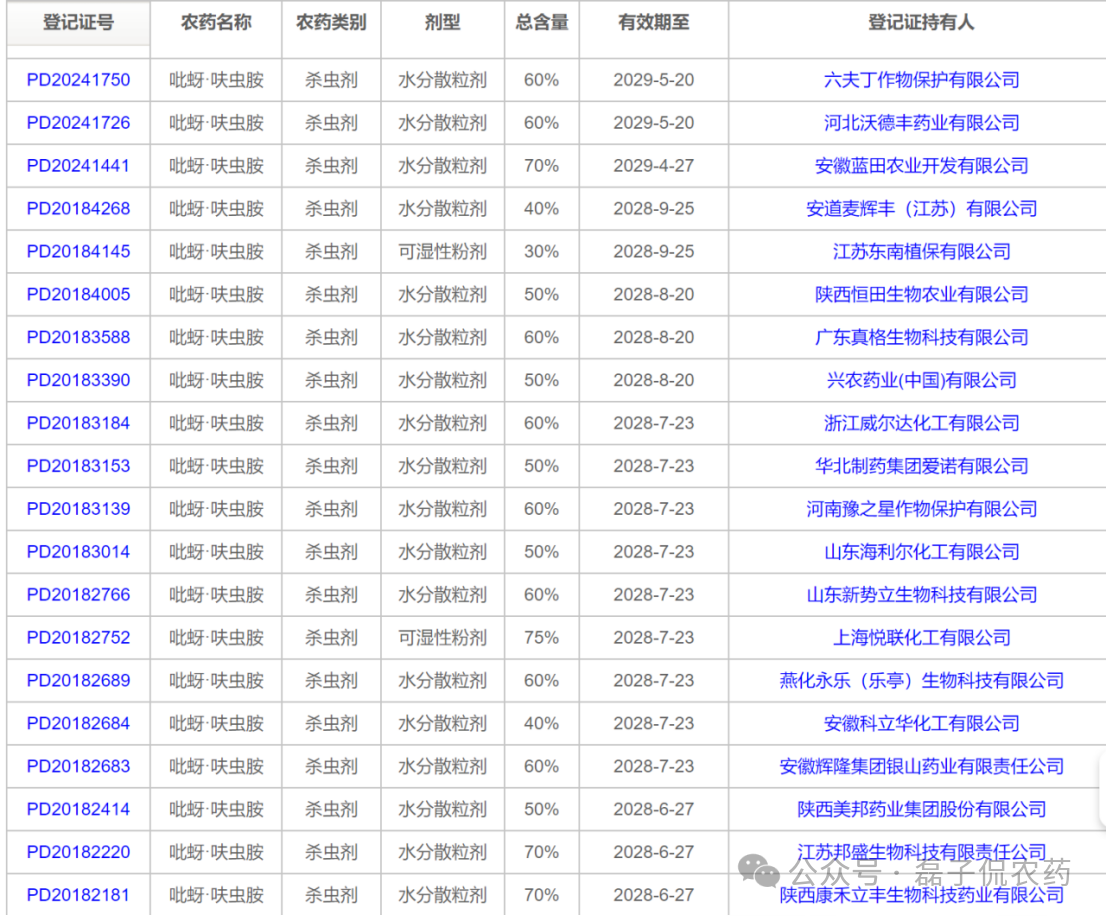Open registration PD20182683 link

(x=78, y=766)
